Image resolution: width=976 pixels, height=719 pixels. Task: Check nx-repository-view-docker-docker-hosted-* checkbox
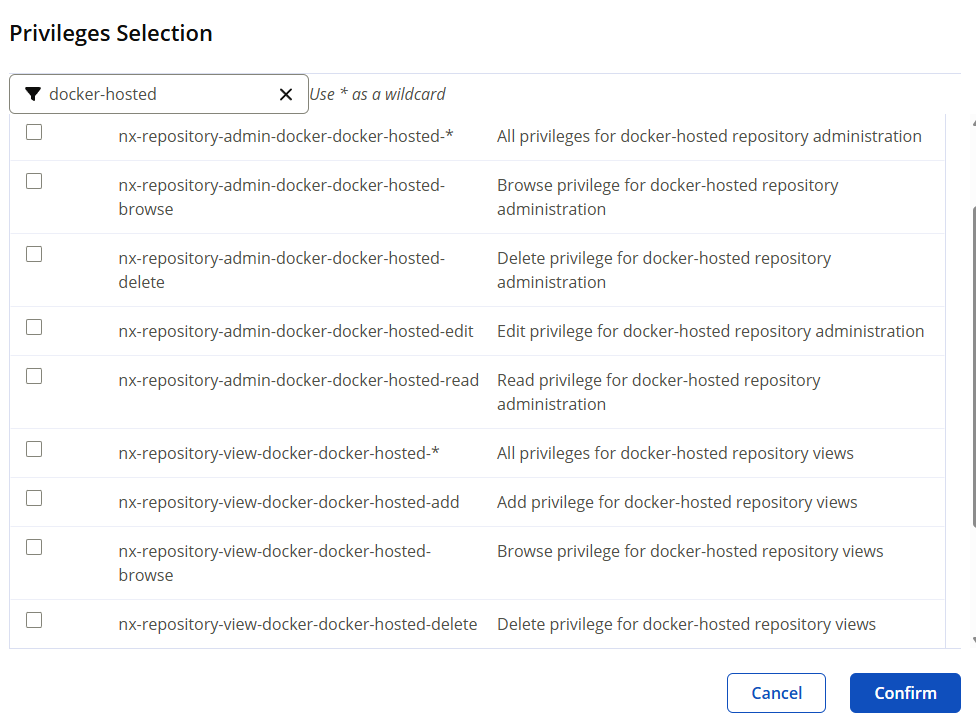pyautogui.click(x=34, y=449)
